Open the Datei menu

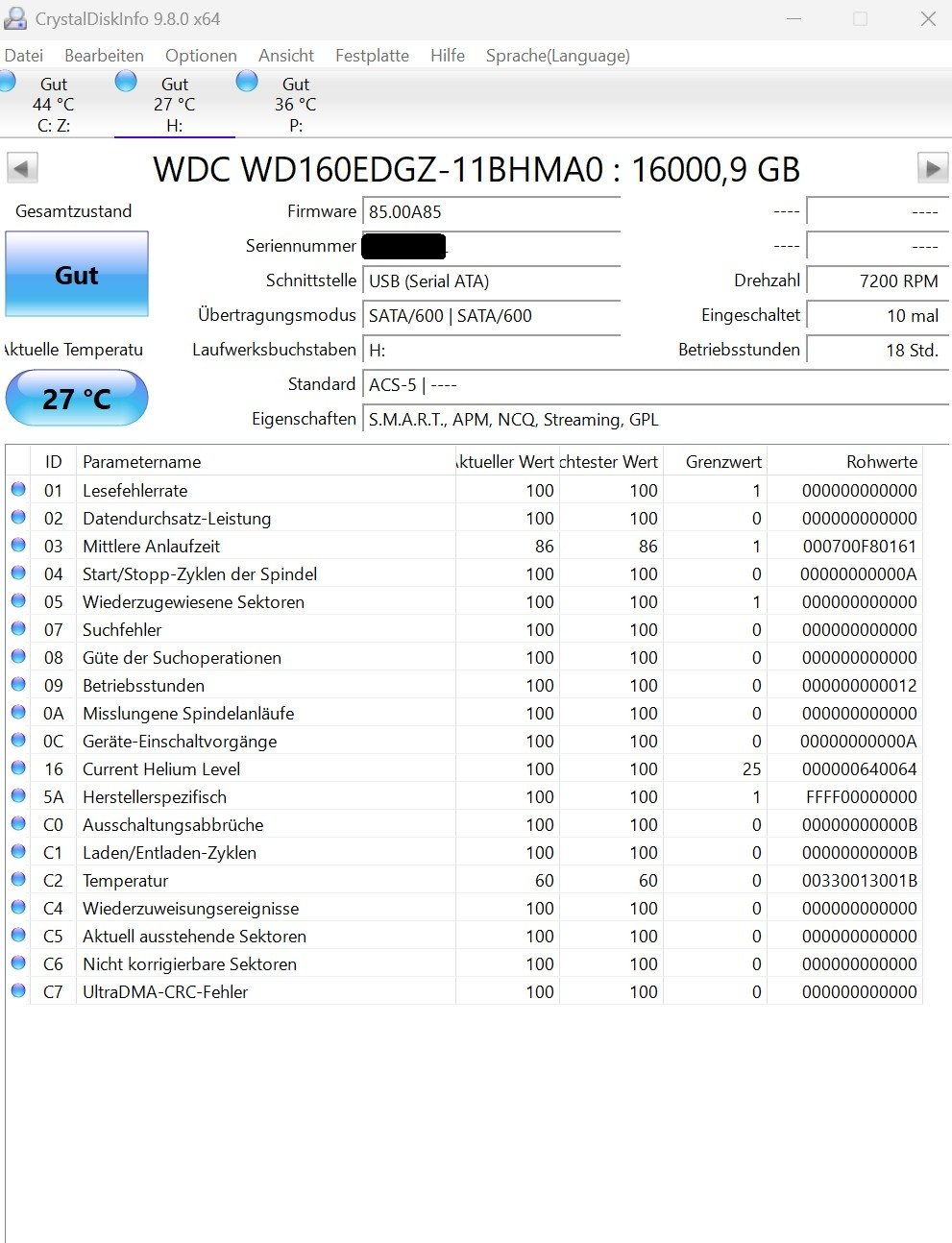pos(24,56)
